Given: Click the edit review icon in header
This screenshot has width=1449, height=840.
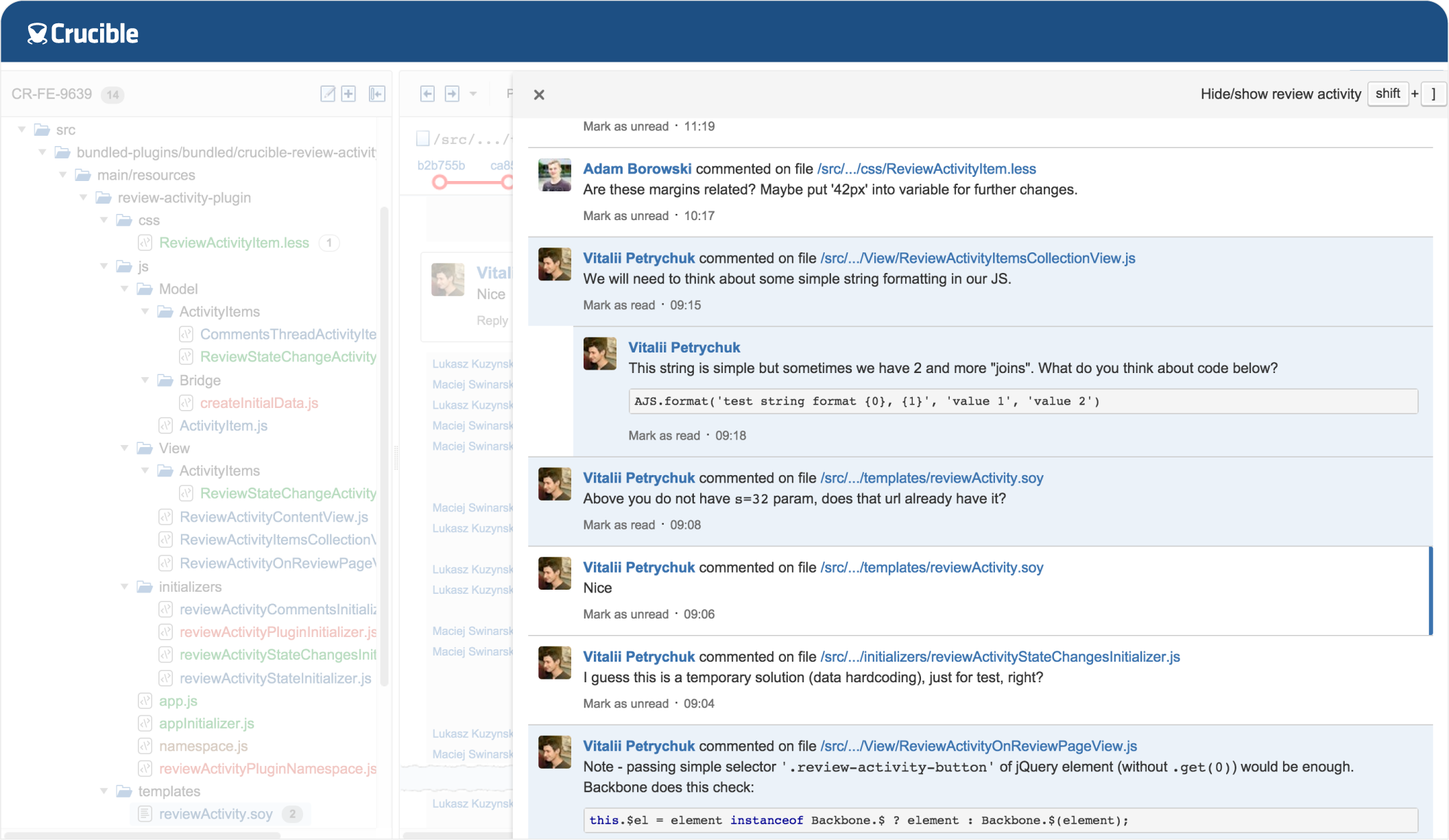Looking at the screenshot, I should tap(328, 93).
